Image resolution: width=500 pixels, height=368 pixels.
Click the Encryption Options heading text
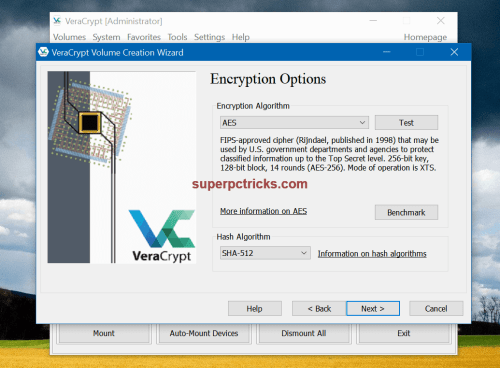[x=268, y=79]
